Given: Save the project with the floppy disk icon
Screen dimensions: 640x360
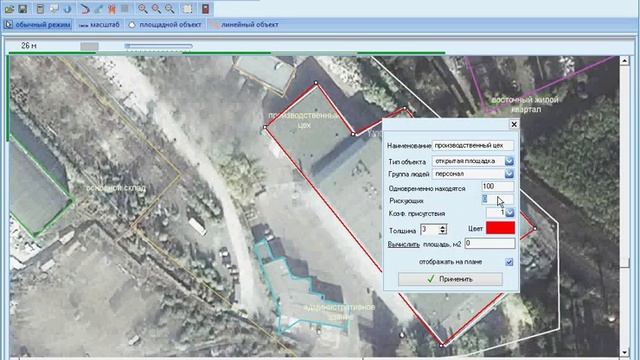Looking at the screenshot, I should point(22,9).
